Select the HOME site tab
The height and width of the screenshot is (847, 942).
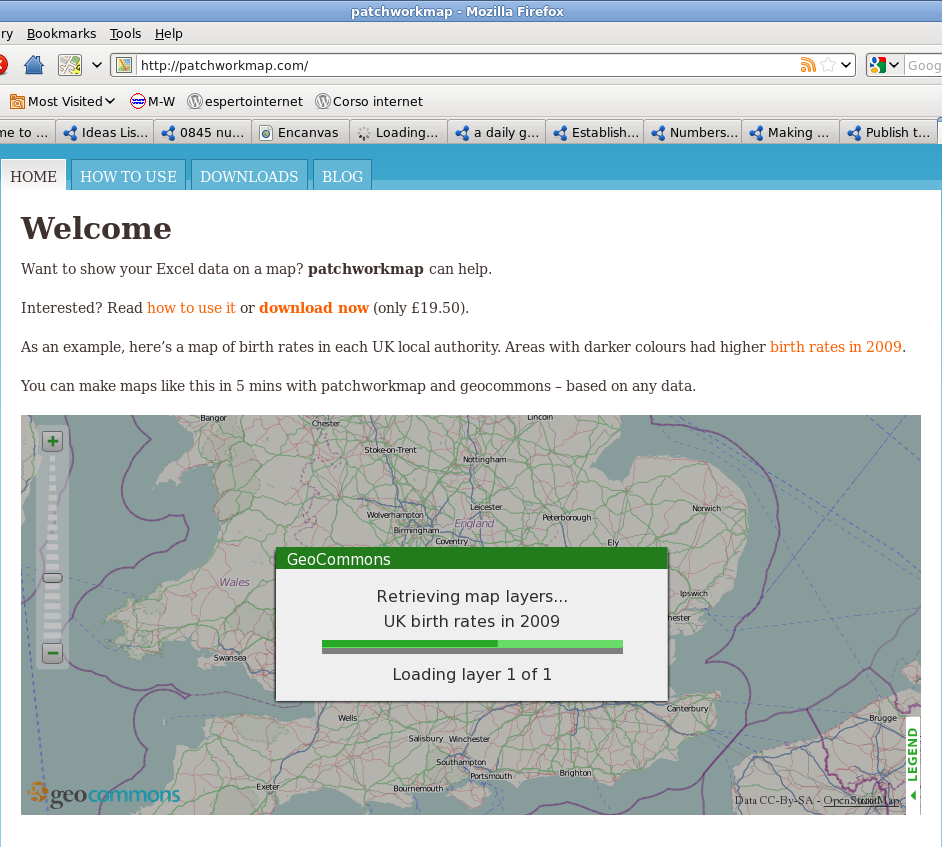[x=34, y=176]
